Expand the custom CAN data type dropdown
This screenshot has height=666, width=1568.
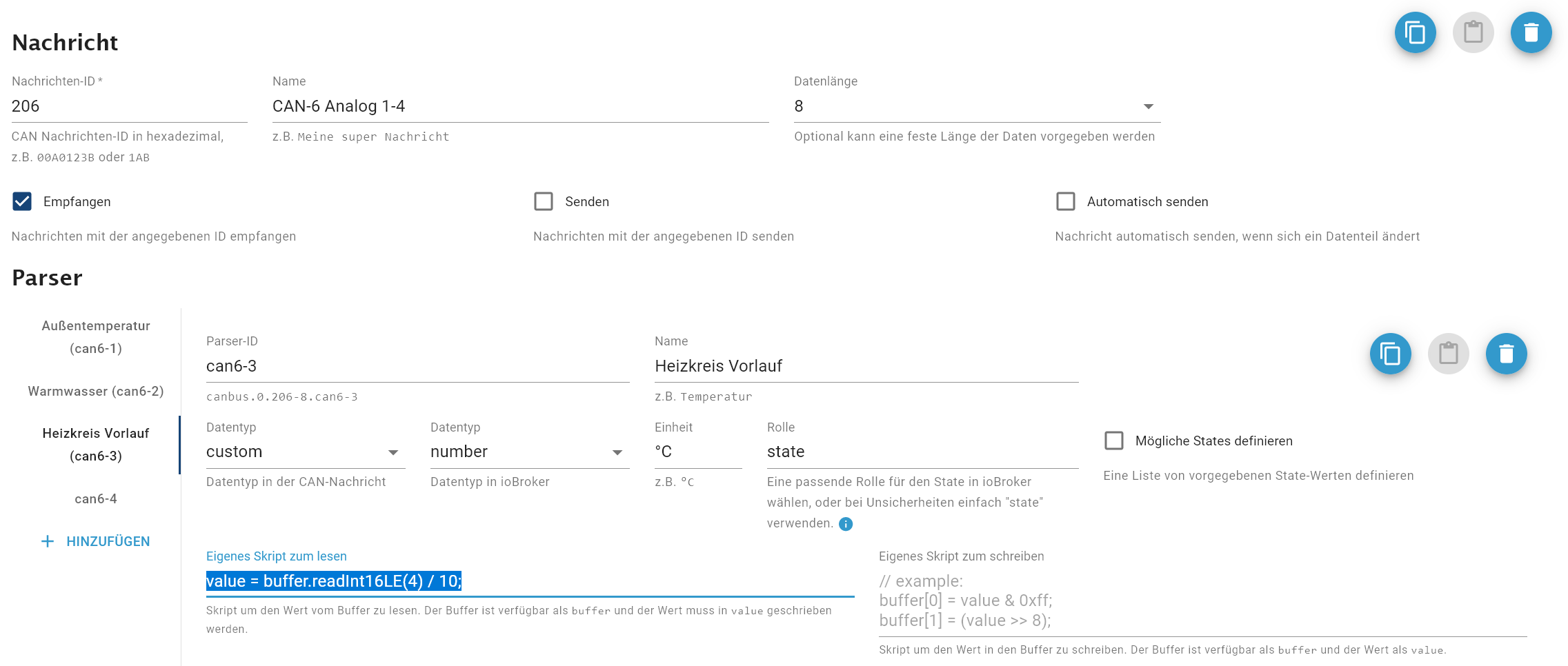[x=304, y=452]
